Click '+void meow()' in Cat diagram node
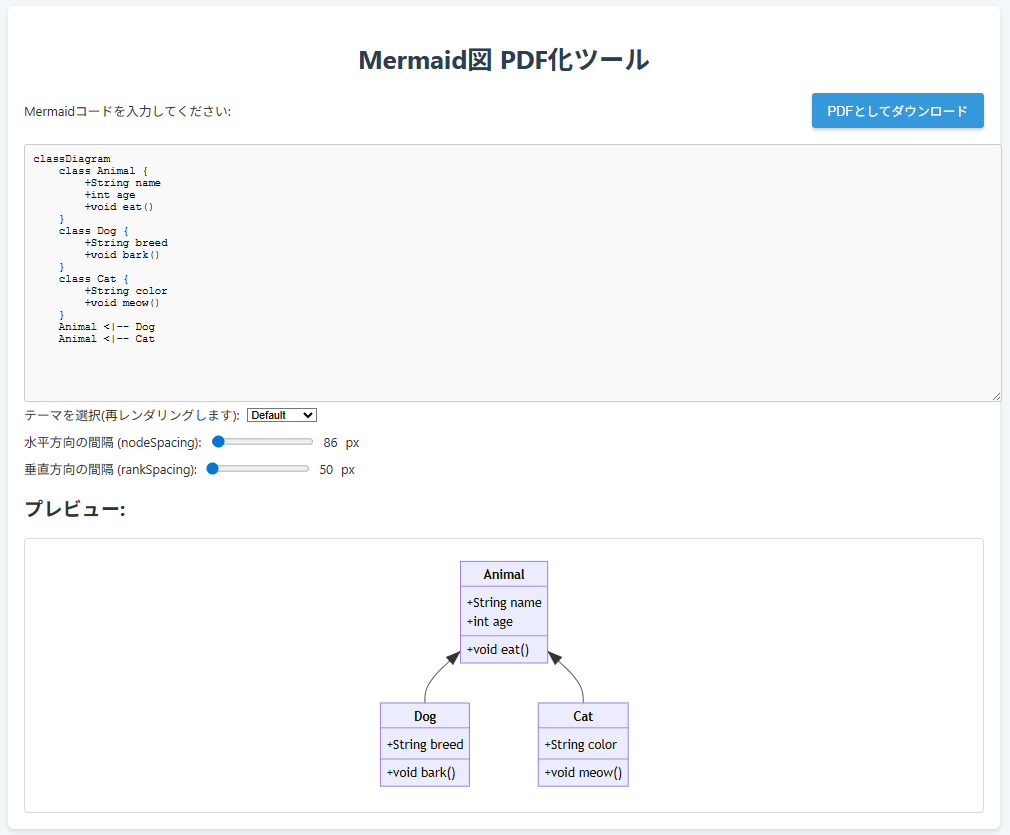 tap(583, 773)
